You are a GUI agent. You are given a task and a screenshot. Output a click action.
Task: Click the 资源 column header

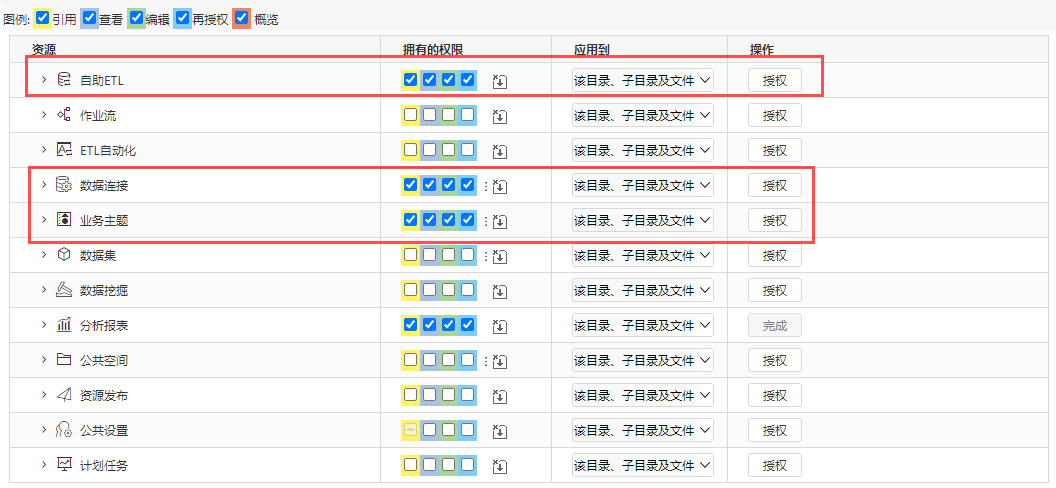tap(44, 49)
